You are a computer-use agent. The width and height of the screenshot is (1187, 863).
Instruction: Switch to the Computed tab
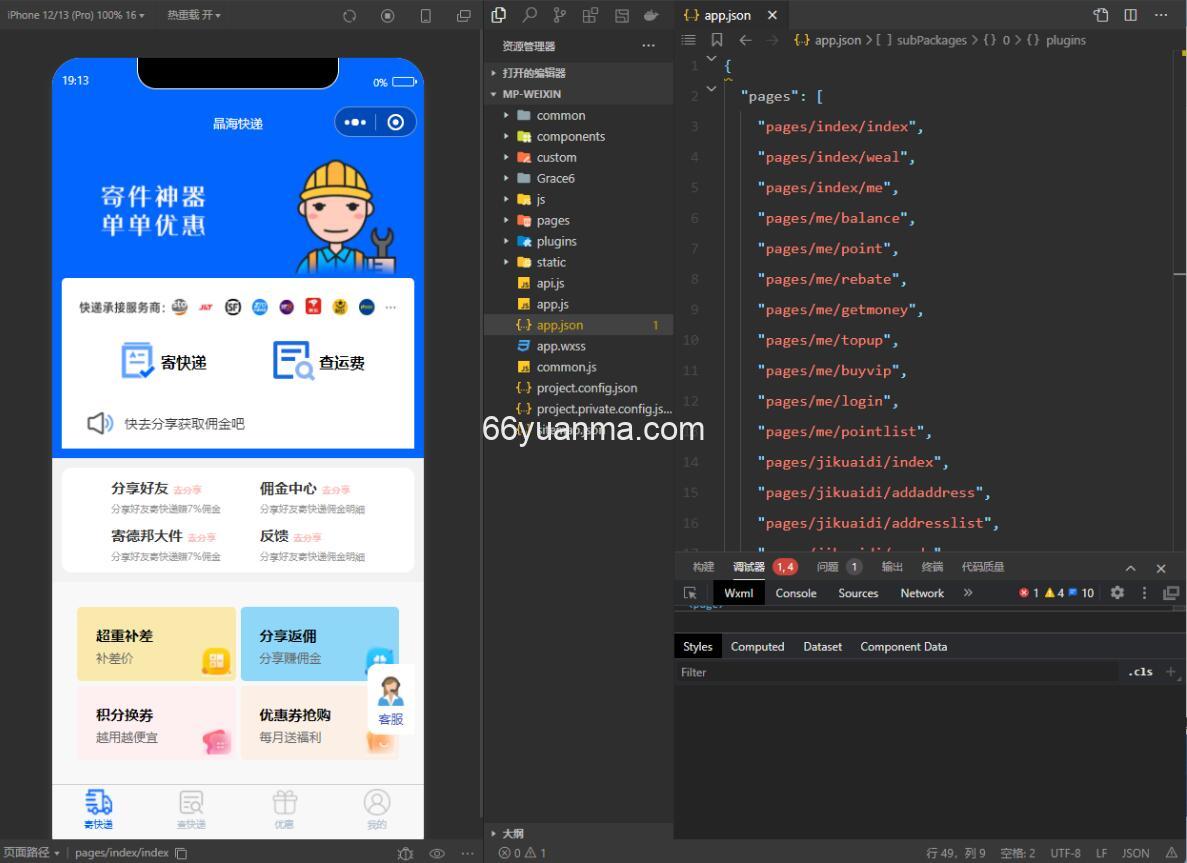(x=757, y=647)
